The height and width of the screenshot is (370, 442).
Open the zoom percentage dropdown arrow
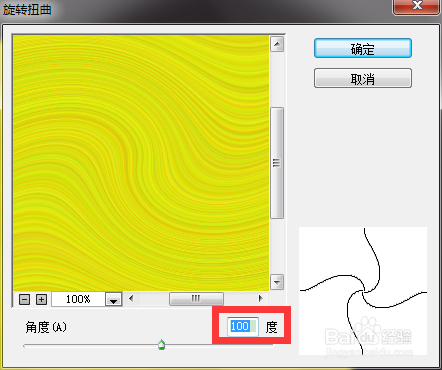click(114, 299)
